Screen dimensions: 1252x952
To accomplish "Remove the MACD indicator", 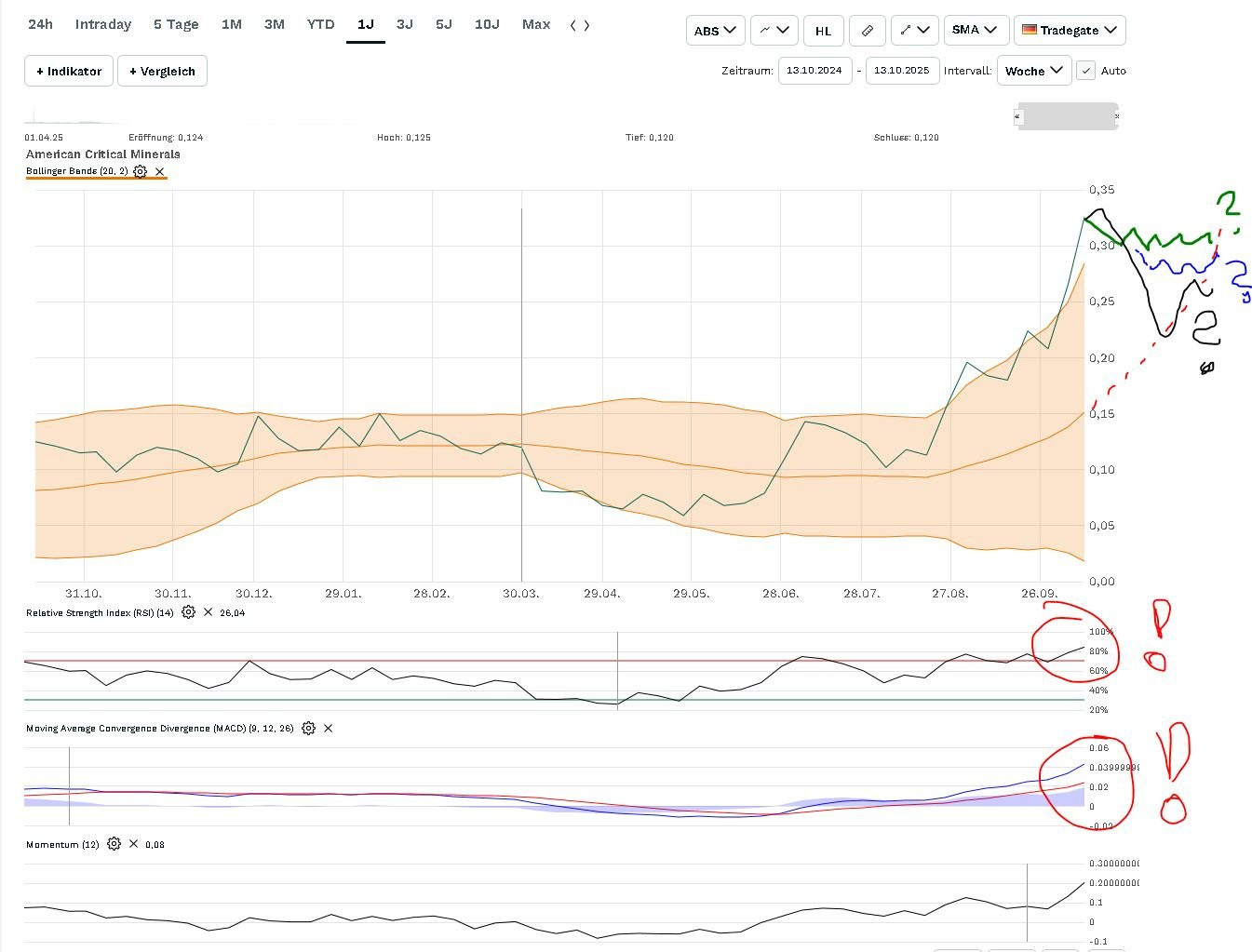I will 328,728.
